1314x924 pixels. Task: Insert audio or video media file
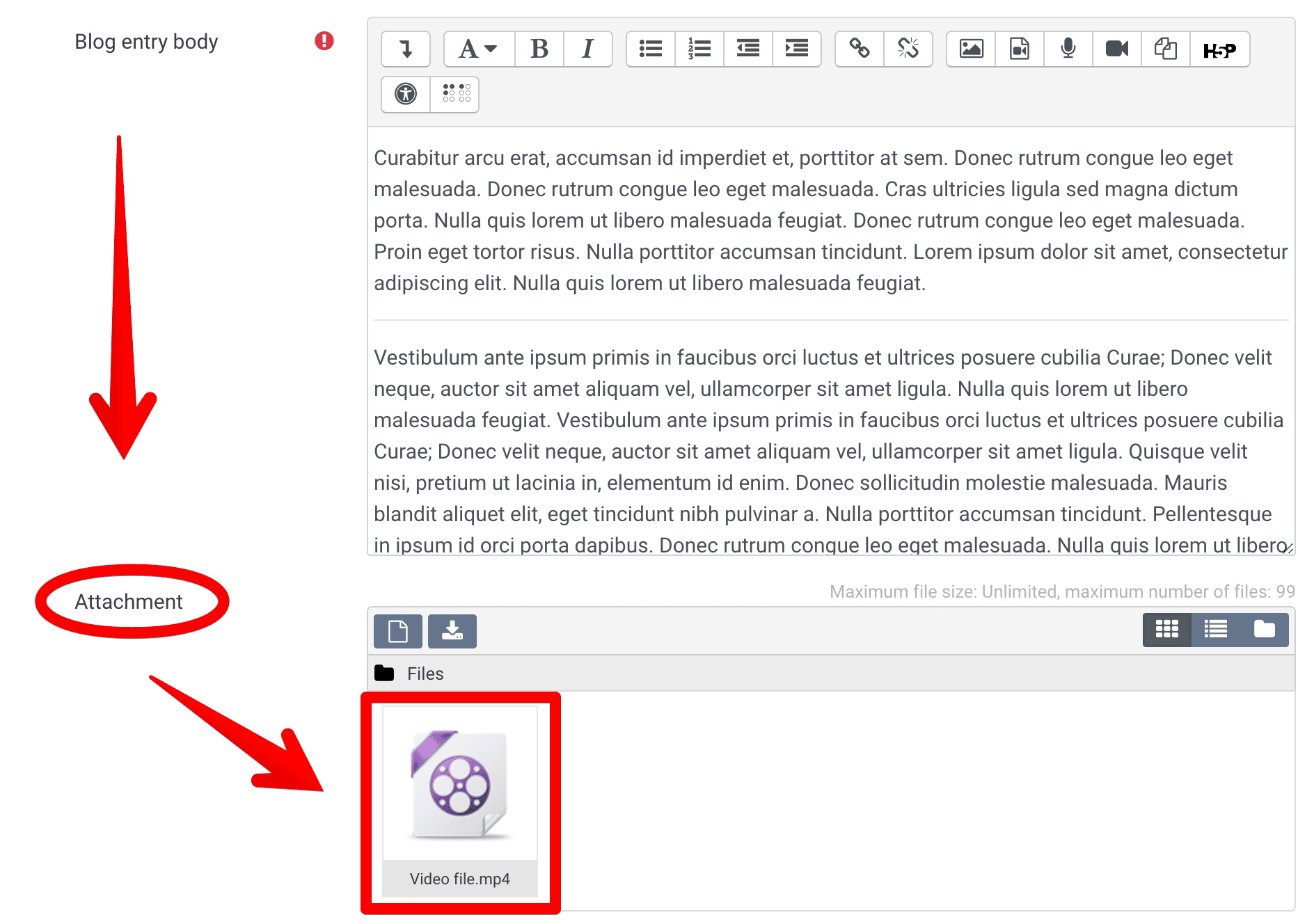point(1020,49)
